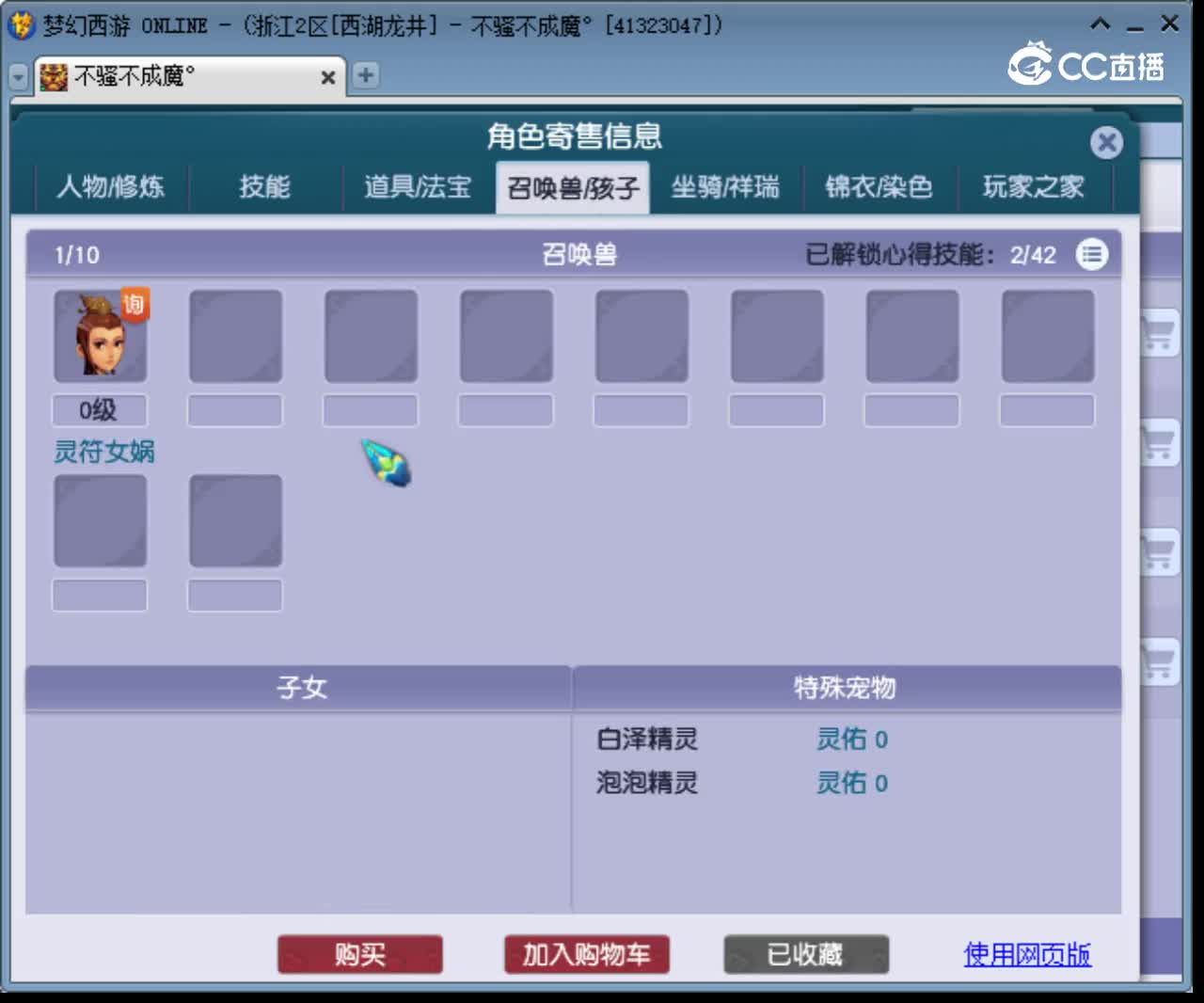This screenshot has width=1204, height=1003.
Task: Click the 子女 section header
Action: point(298,688)
